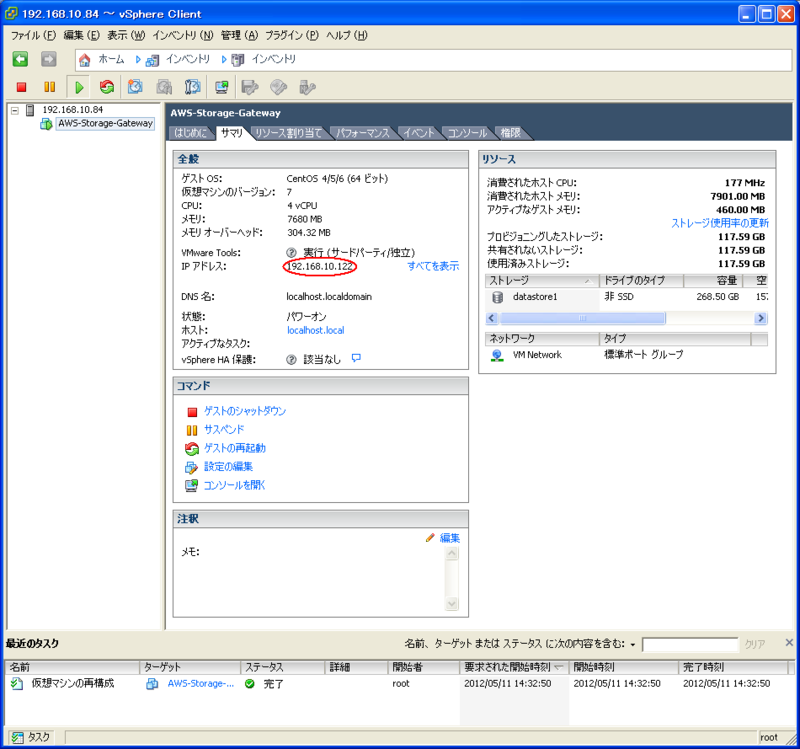Open the プラグイン (P) menu

[x=292, y=35]
